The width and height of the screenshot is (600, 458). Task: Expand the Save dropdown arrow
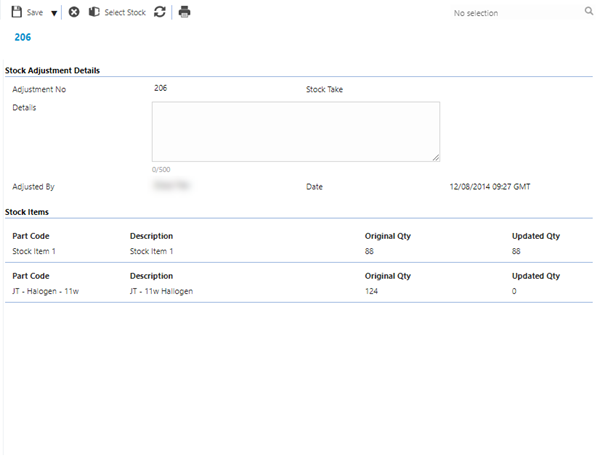coord(54,13)
